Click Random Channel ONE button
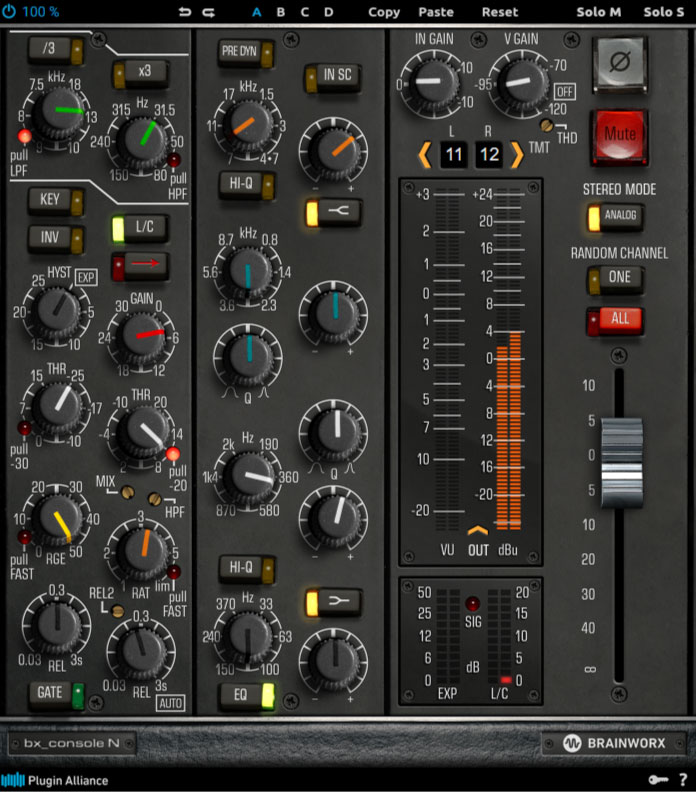 point(615,279)
